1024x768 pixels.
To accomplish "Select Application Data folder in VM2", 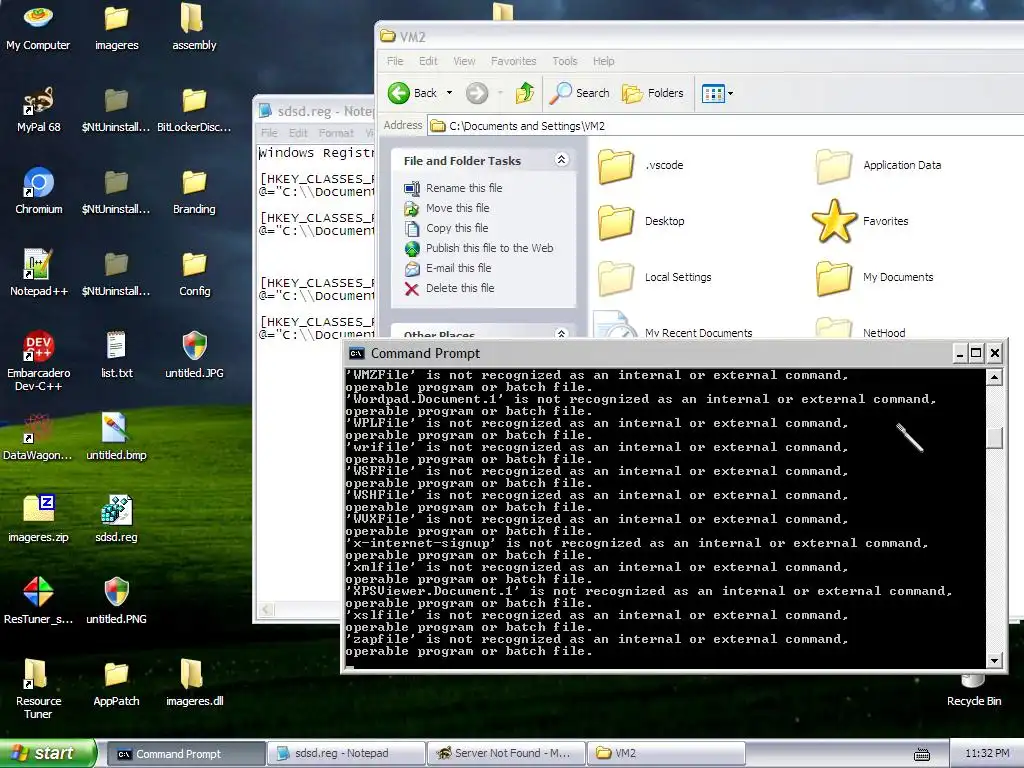I will pyautogui.click(x=878, y=165).
